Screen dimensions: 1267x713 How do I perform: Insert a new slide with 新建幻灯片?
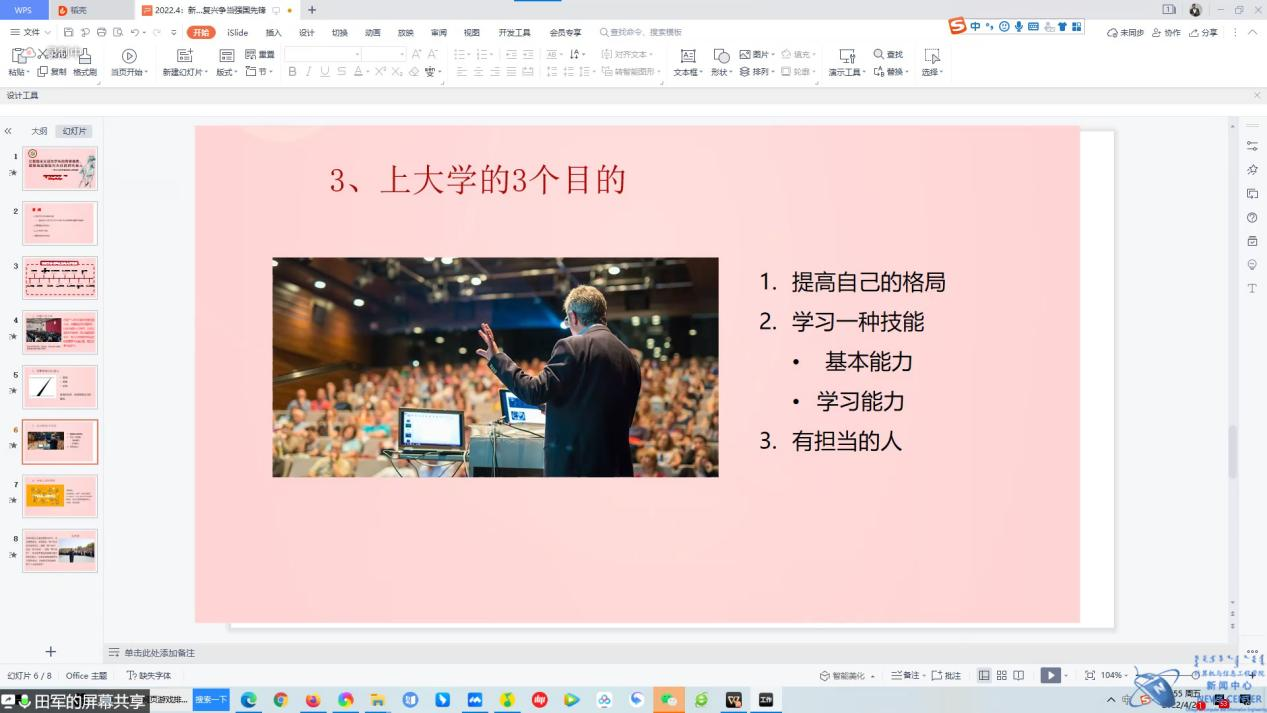point(184,62)
